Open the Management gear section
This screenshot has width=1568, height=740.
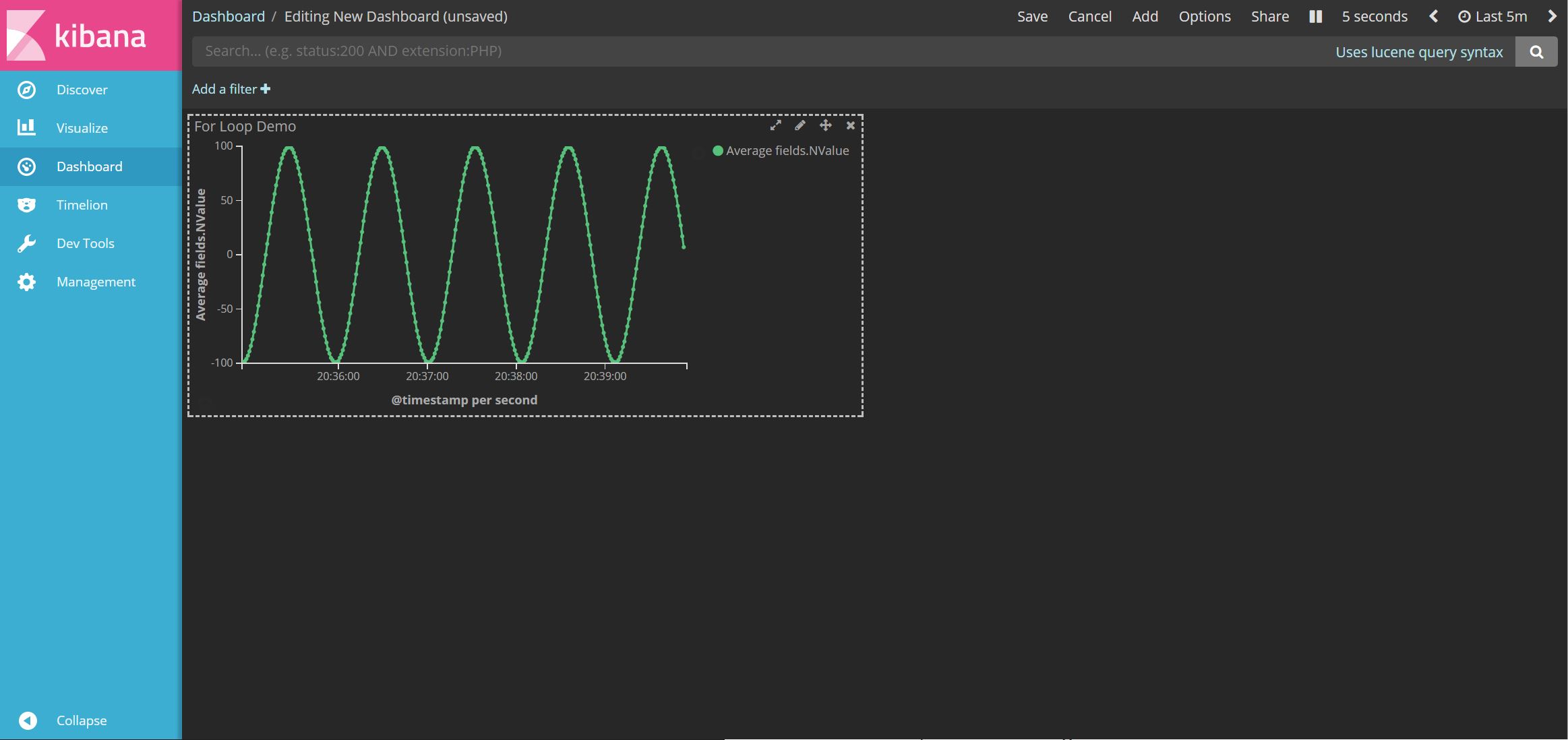[27, 282]
